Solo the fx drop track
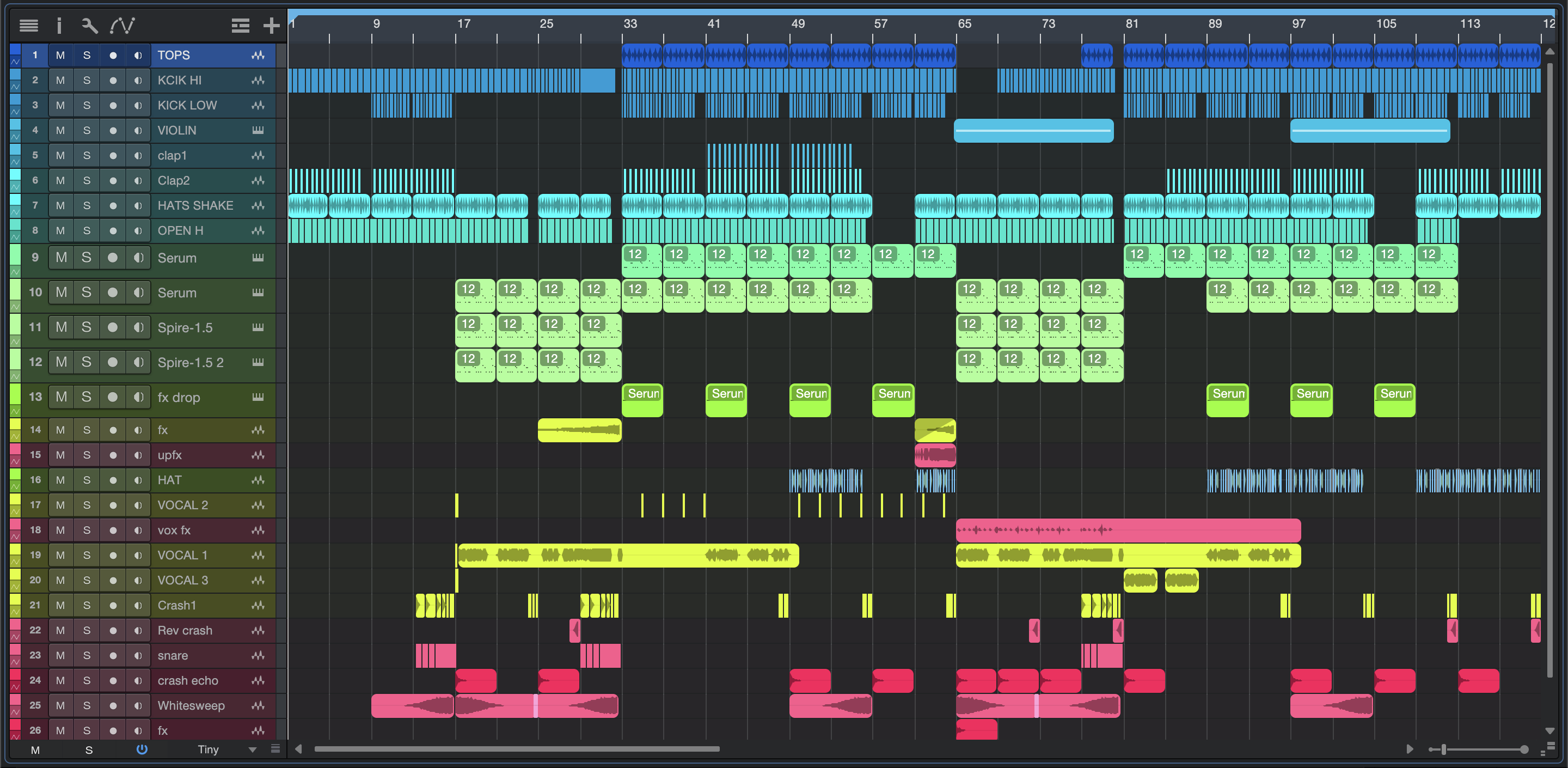Viewport: 1568px width, 768px height. pos(87,397)
